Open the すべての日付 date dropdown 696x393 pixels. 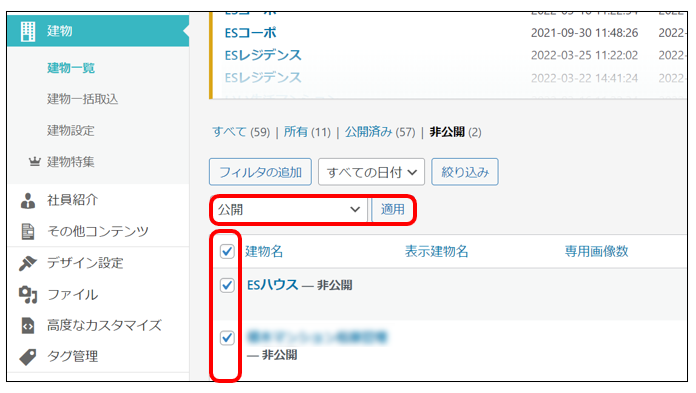click(371, 172)
